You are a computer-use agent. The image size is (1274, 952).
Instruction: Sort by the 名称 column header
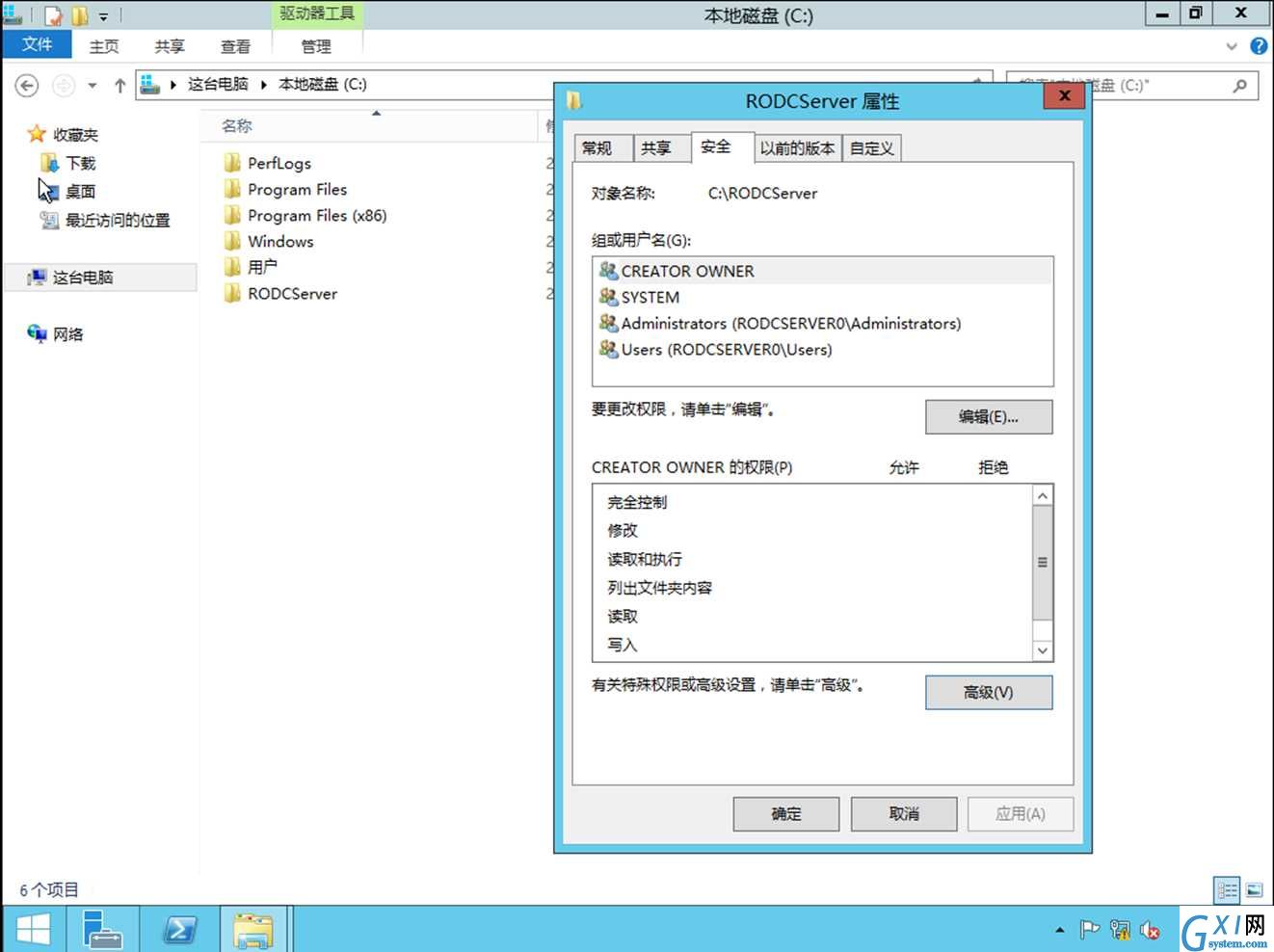click(x=237, y=126)
